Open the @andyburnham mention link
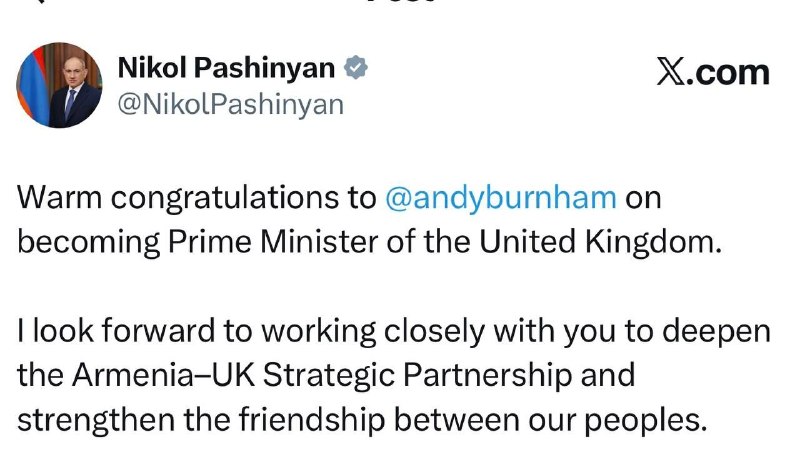800x462 pixels. click(500, 198)
